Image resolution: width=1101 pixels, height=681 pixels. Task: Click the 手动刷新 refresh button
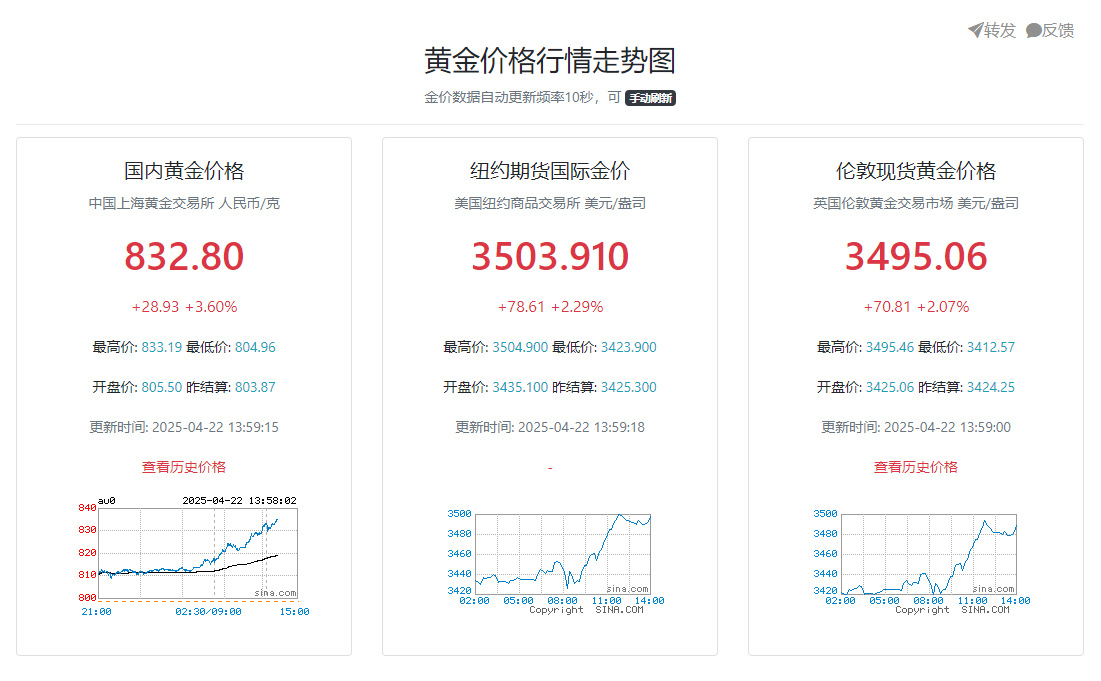click(x=650, y=98)
